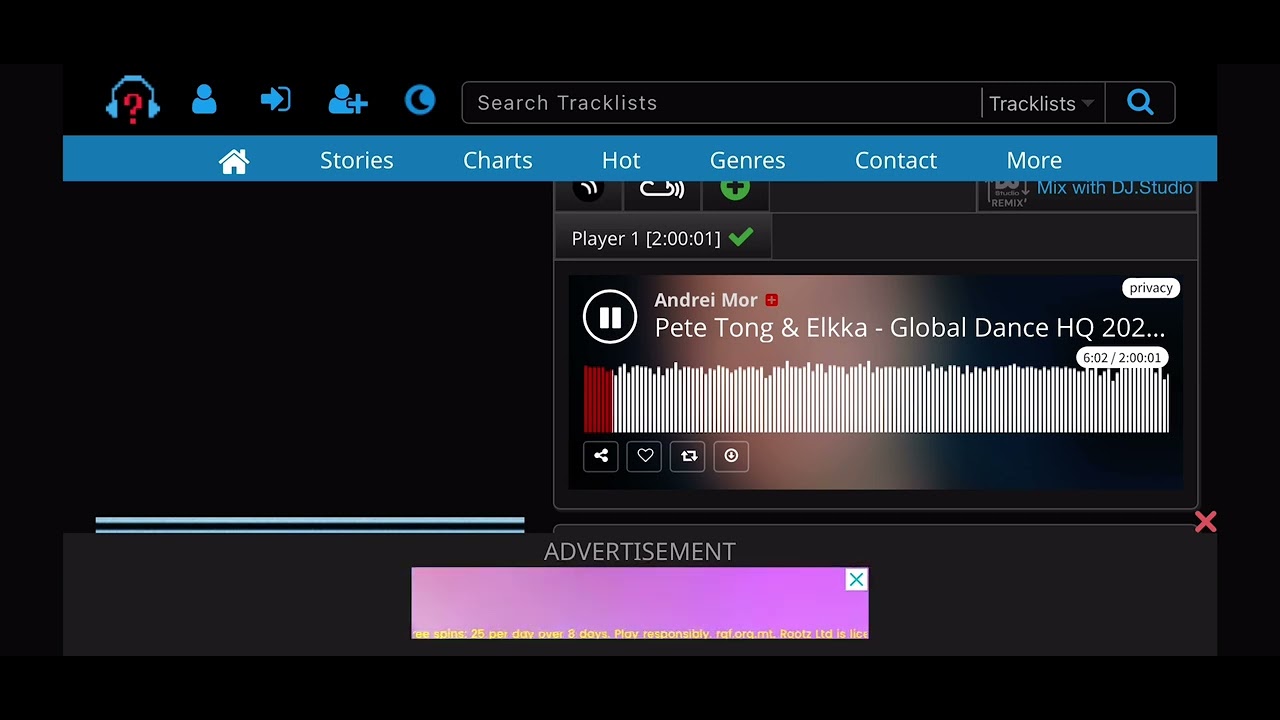Open the Hot menu item
1280x720 pixels.
(621, 160)
